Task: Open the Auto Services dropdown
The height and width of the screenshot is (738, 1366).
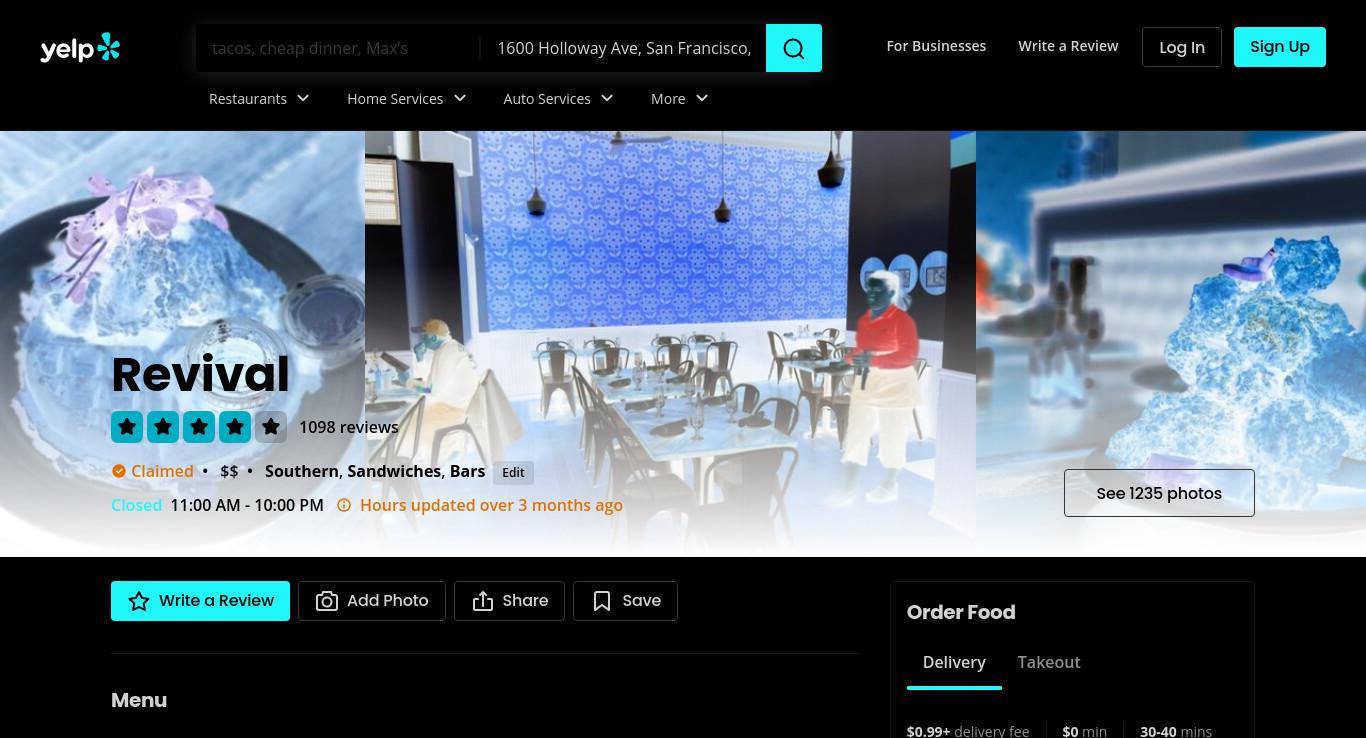Action: pos(558,98)
